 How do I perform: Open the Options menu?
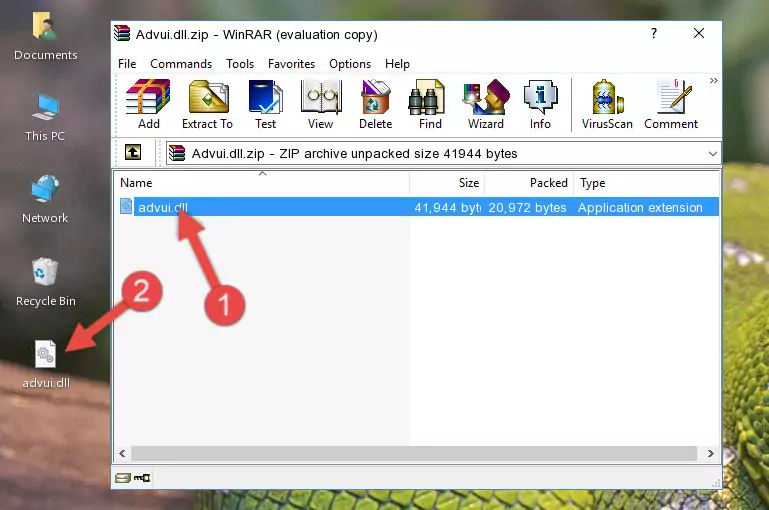pos(350,64)
